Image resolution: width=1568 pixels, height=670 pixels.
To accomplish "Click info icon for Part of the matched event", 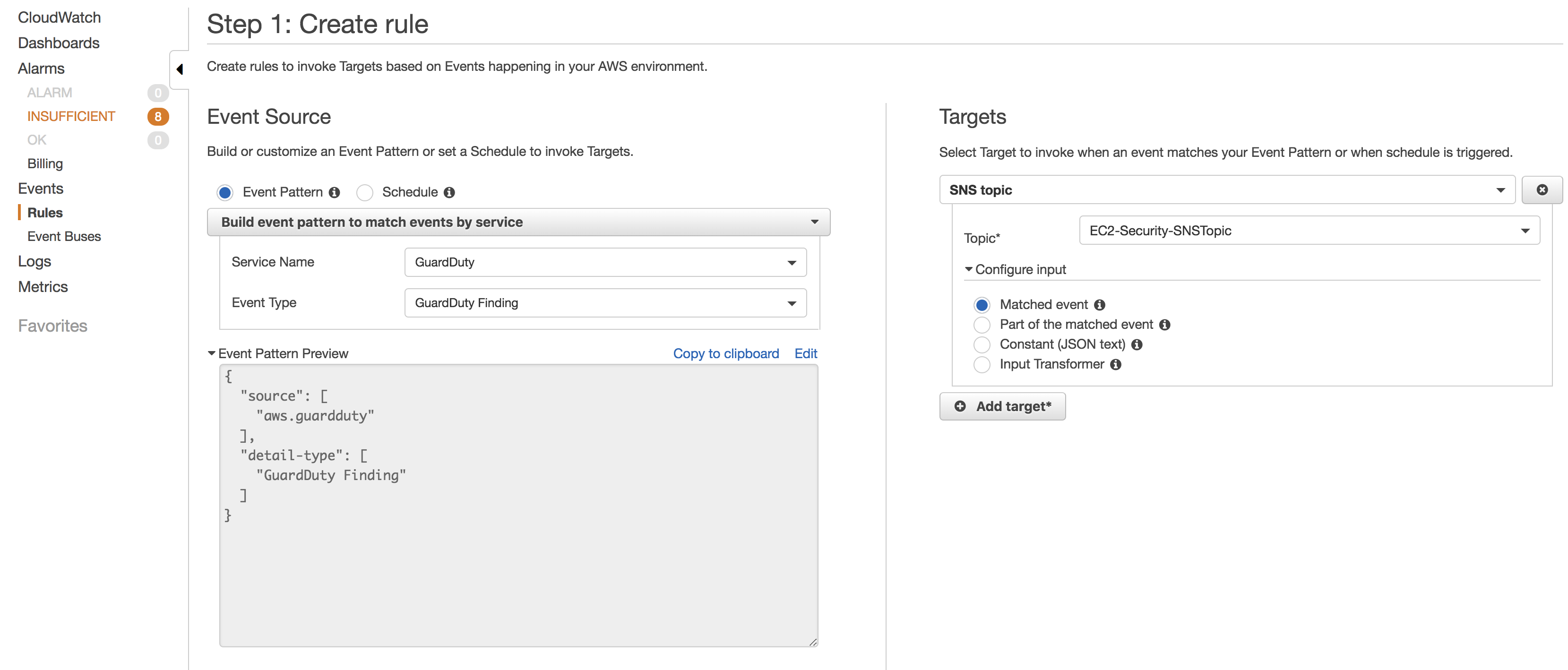I will (x=1164, y=325).
